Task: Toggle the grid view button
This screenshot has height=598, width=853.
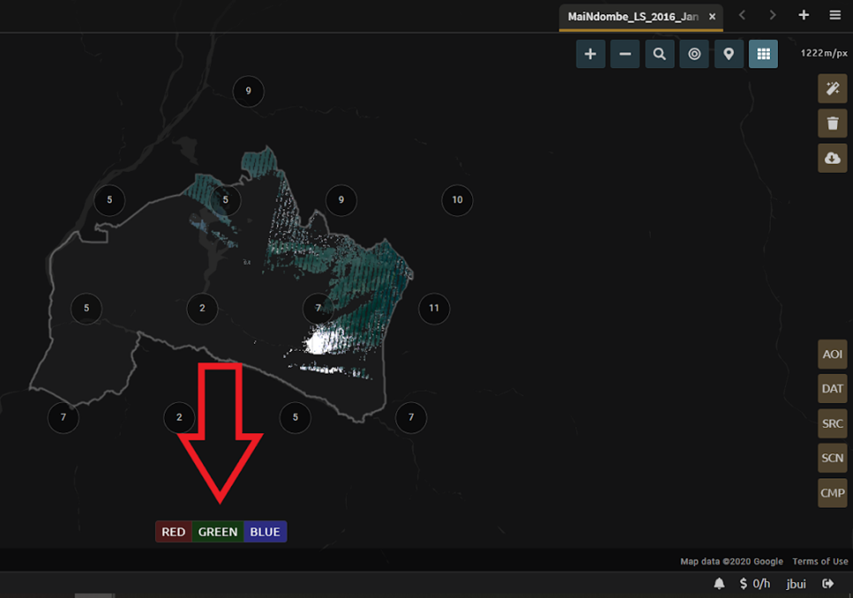Action: (x=763, y=54)
